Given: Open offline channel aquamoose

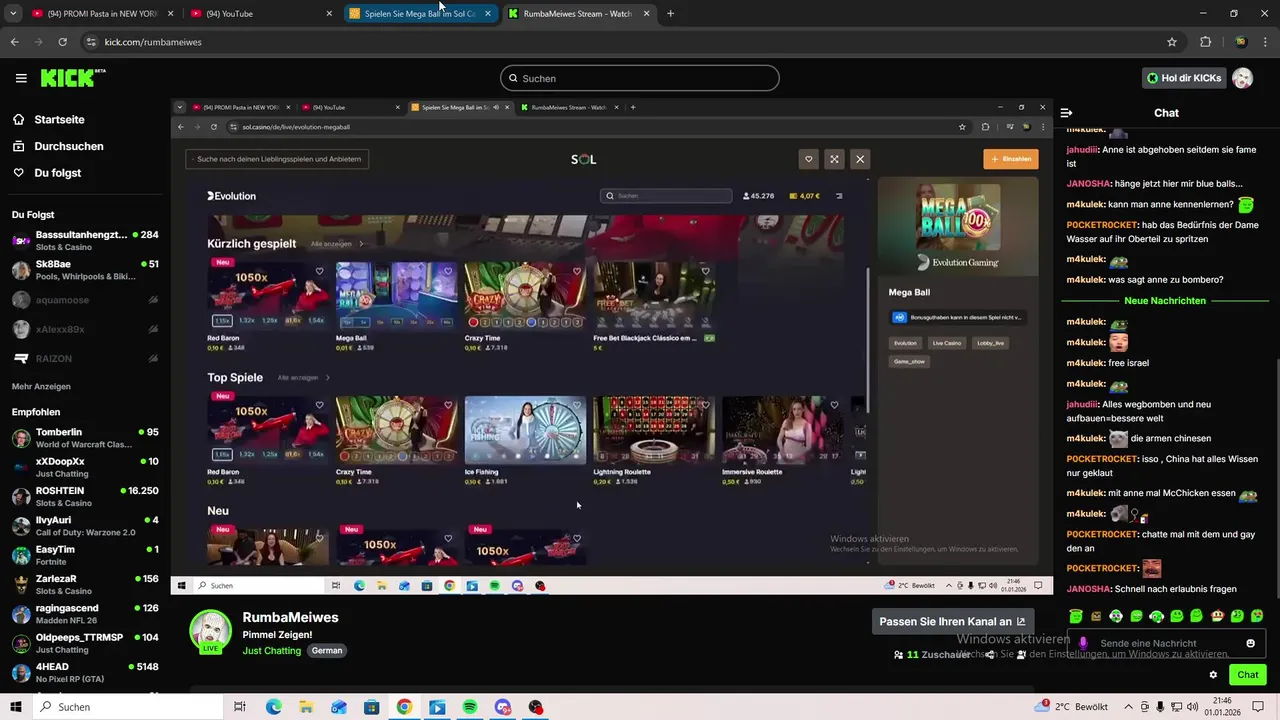Looking at the screenshot, I should [85, 300].
